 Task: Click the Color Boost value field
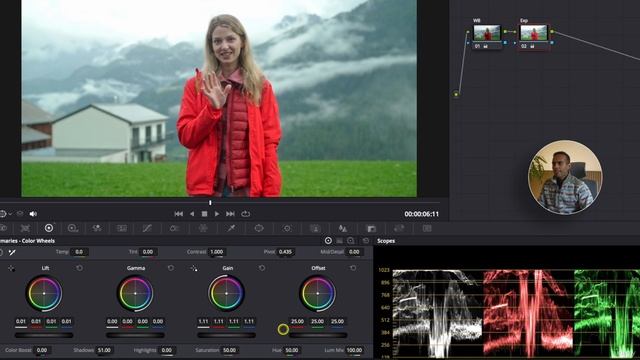coord(42,350)
